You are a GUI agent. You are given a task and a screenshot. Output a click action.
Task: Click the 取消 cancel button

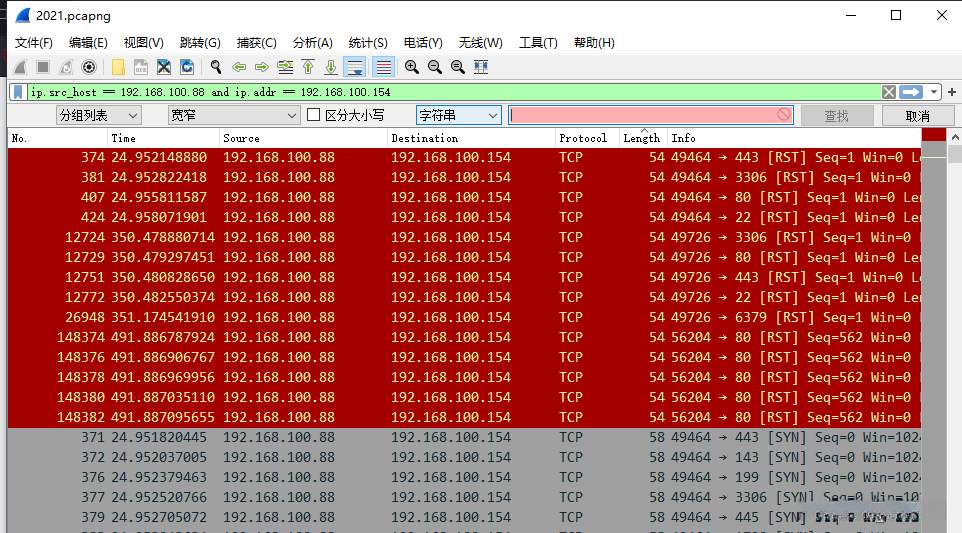click(918, 115)
